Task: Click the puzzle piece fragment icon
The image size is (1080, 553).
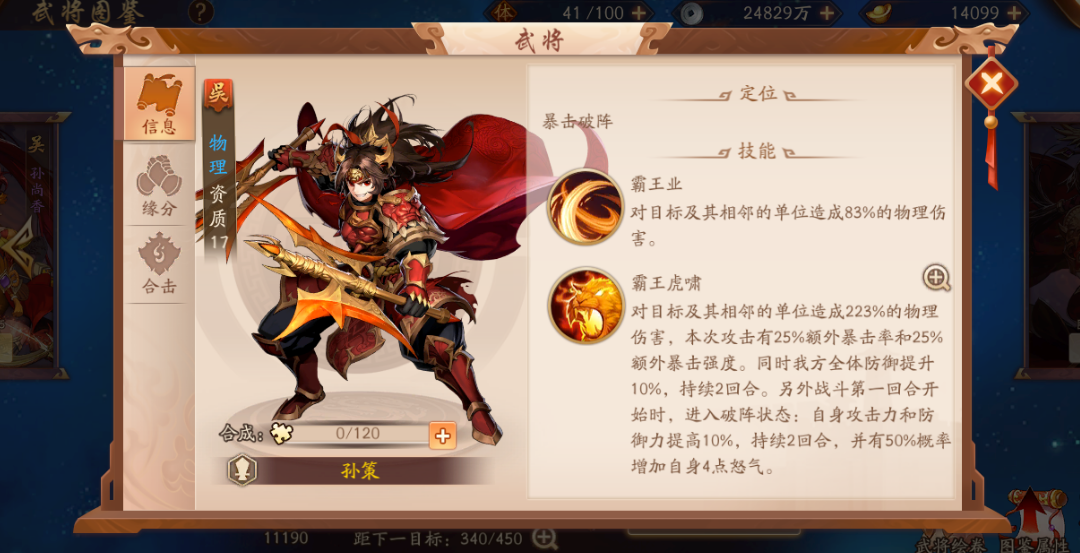Action: pyautogui.click(x=279, y=433)
